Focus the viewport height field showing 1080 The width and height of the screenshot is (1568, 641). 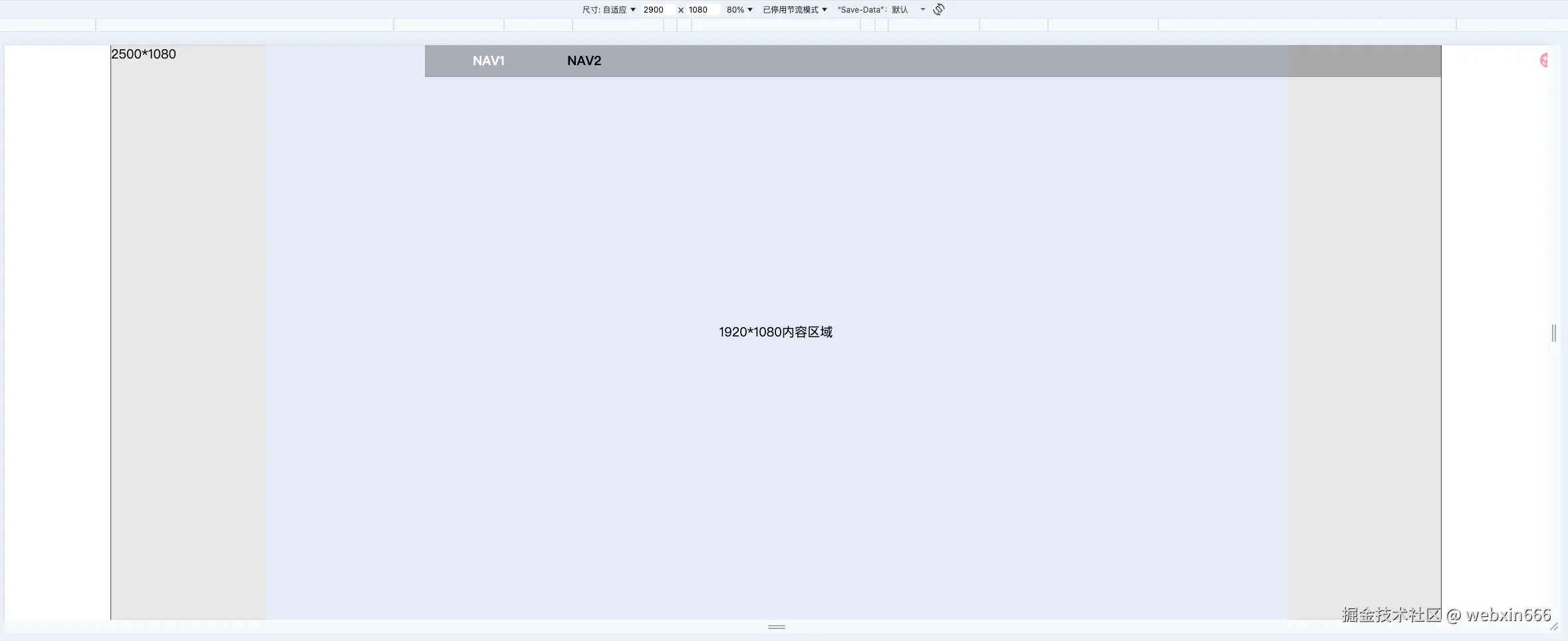click(699, 9)
